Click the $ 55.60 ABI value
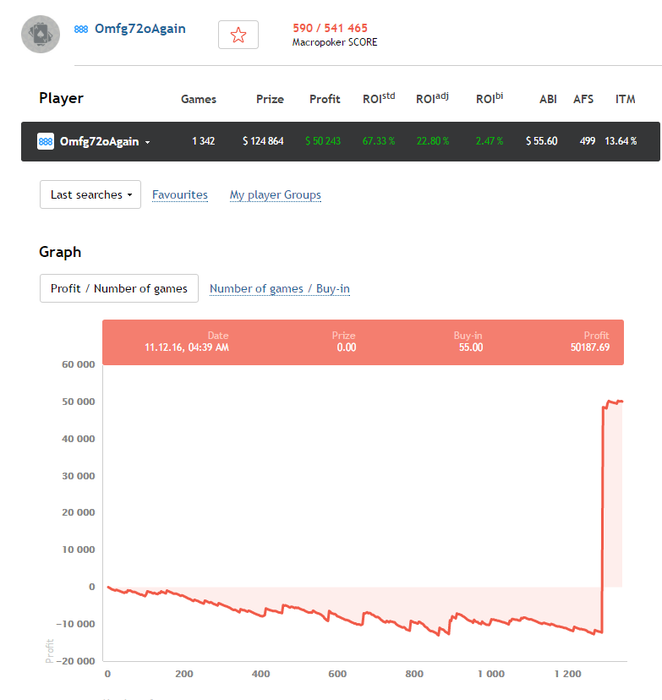662x700 pixels. click(541, 141)
